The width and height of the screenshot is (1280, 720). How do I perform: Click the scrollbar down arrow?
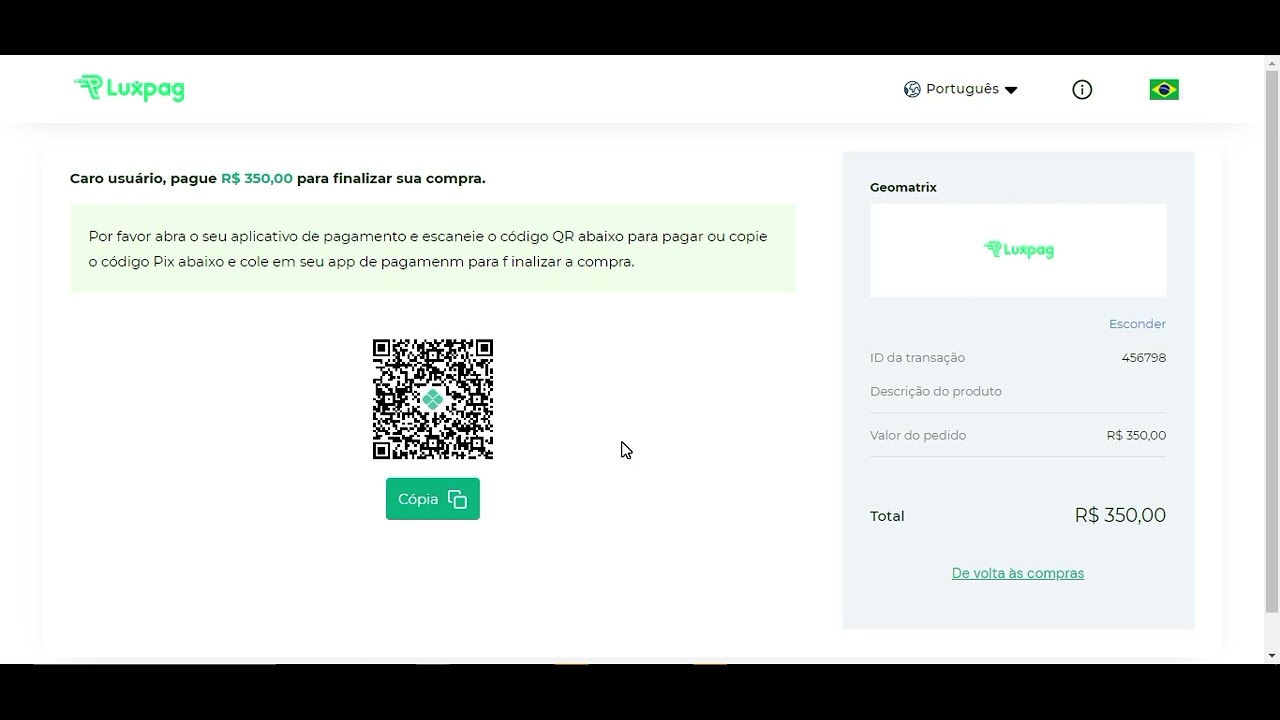click(x=1272, y=655)
